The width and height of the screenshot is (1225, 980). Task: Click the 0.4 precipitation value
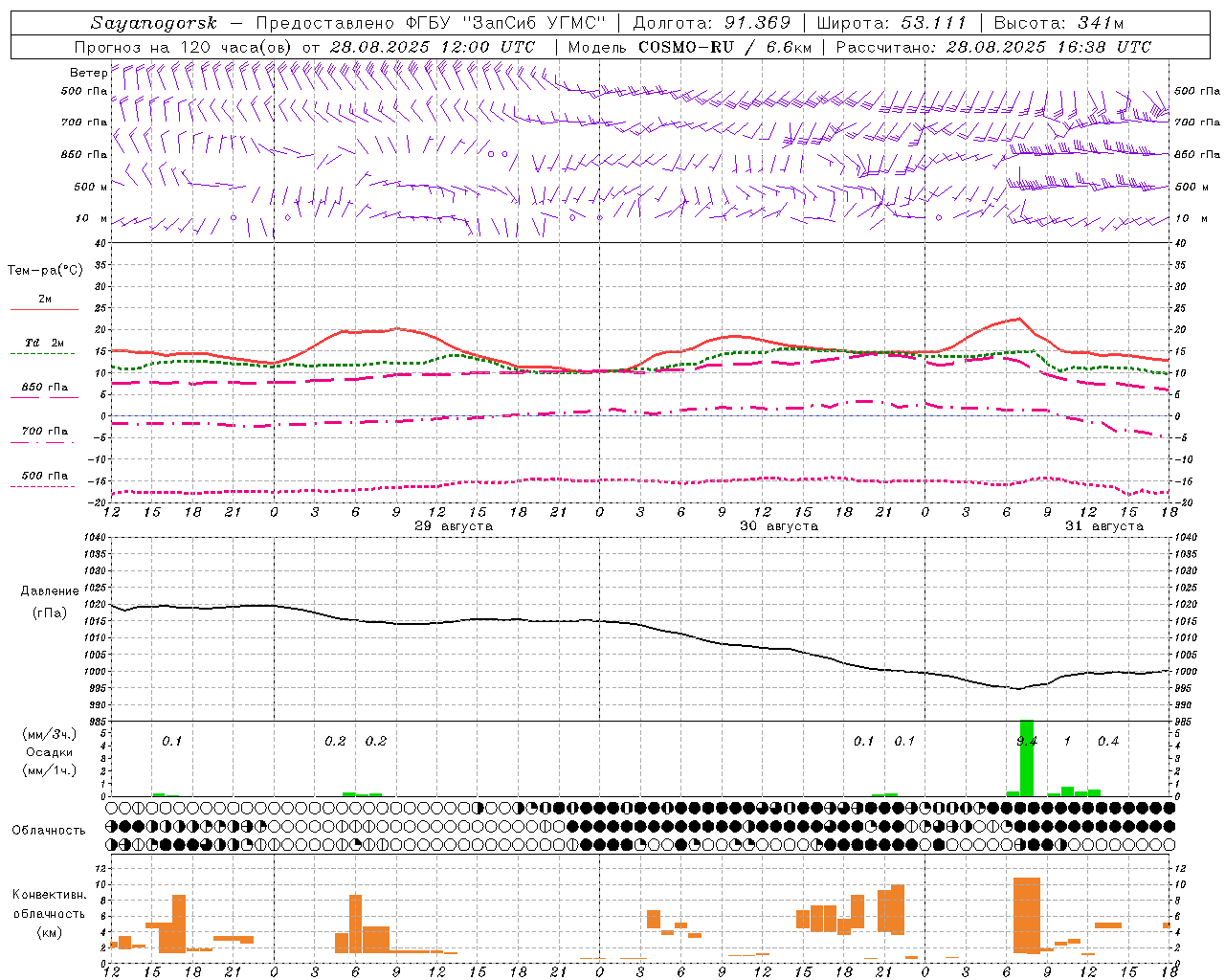[1108, 741]
